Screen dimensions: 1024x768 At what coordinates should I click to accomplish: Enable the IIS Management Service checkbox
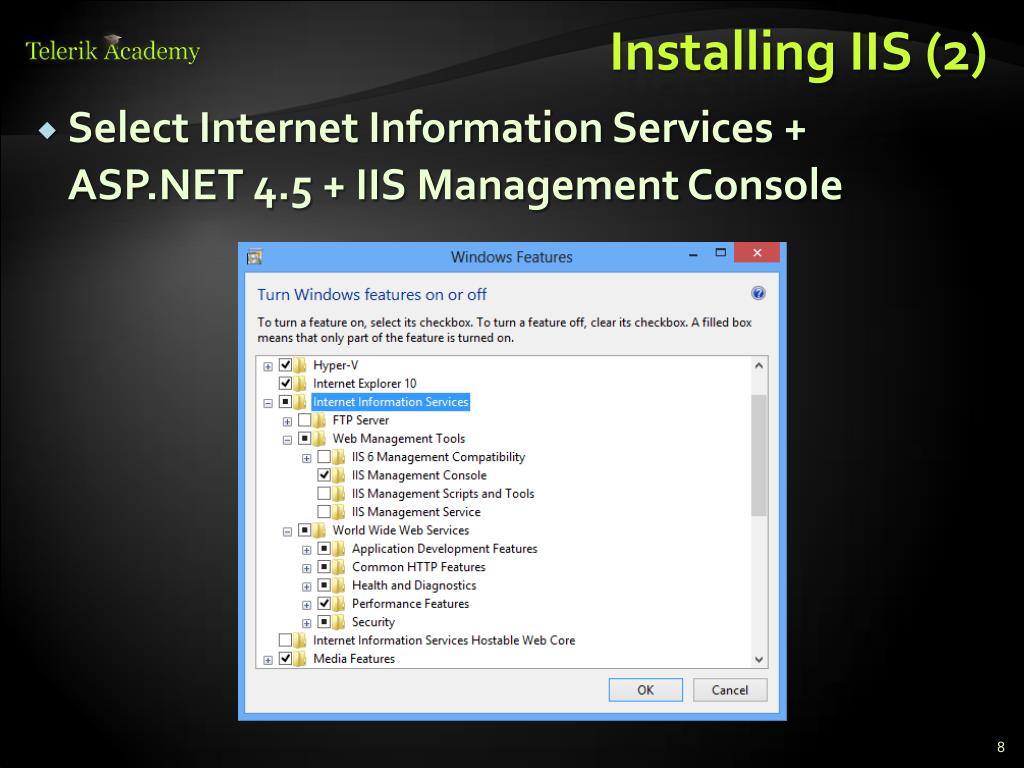pos(324,511)
